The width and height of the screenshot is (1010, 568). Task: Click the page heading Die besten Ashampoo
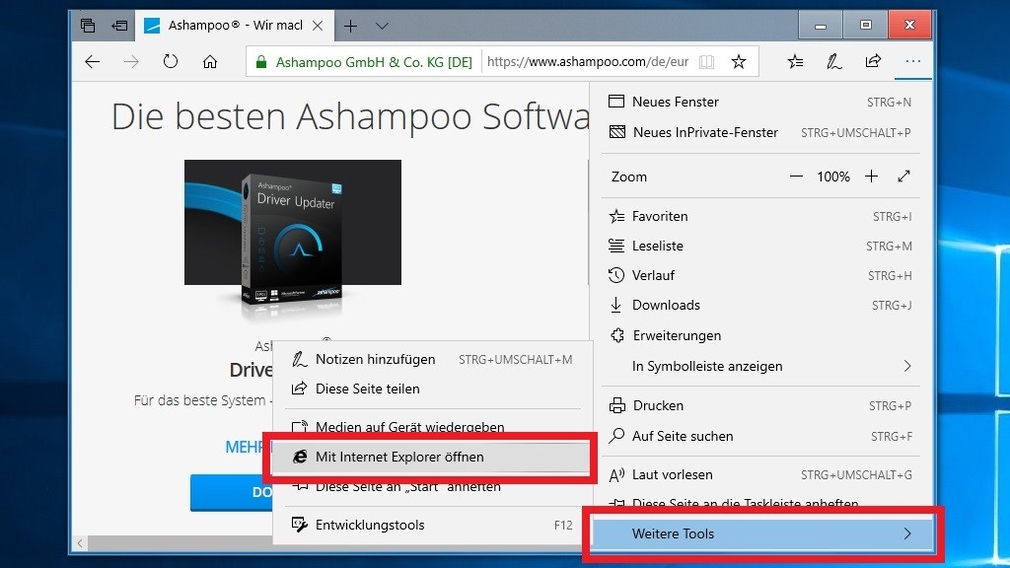click(350, 117)
